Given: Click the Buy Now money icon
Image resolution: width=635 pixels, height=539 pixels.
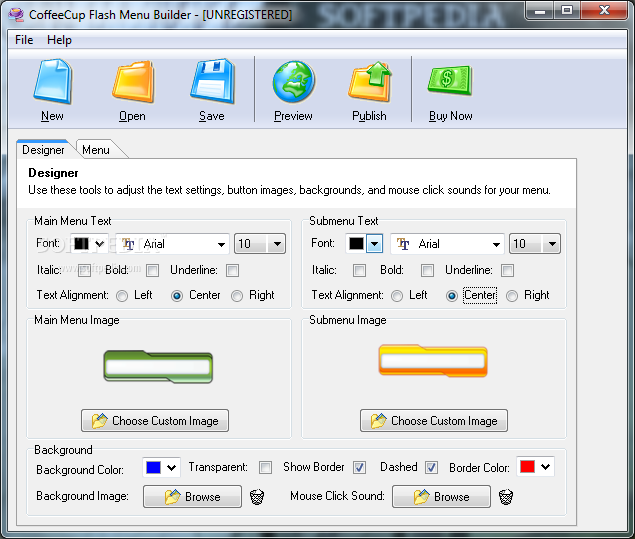Looking at the screenshot, I should coord(450,80).
